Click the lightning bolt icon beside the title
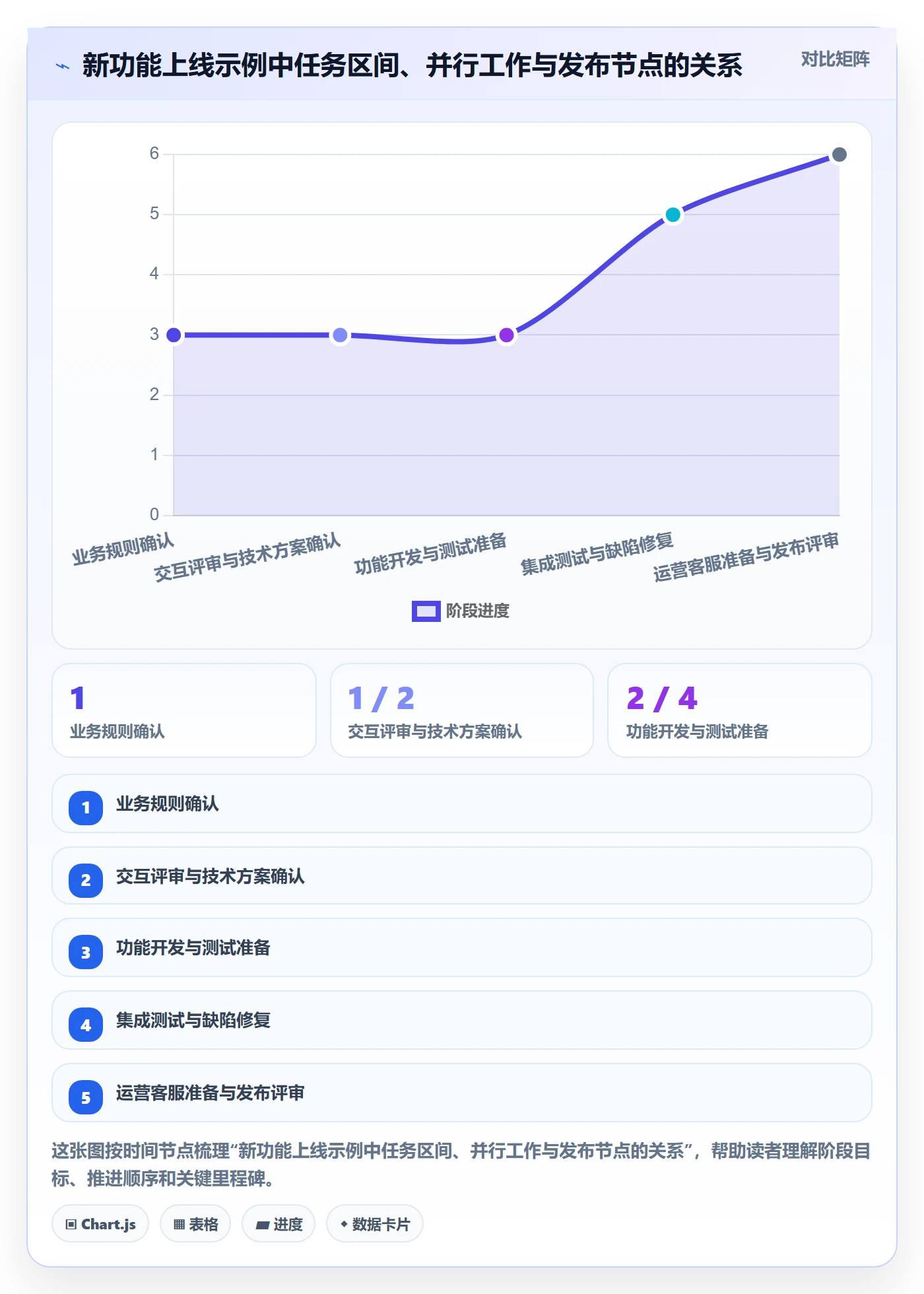The image size is (924, 1294). (63, 66)
